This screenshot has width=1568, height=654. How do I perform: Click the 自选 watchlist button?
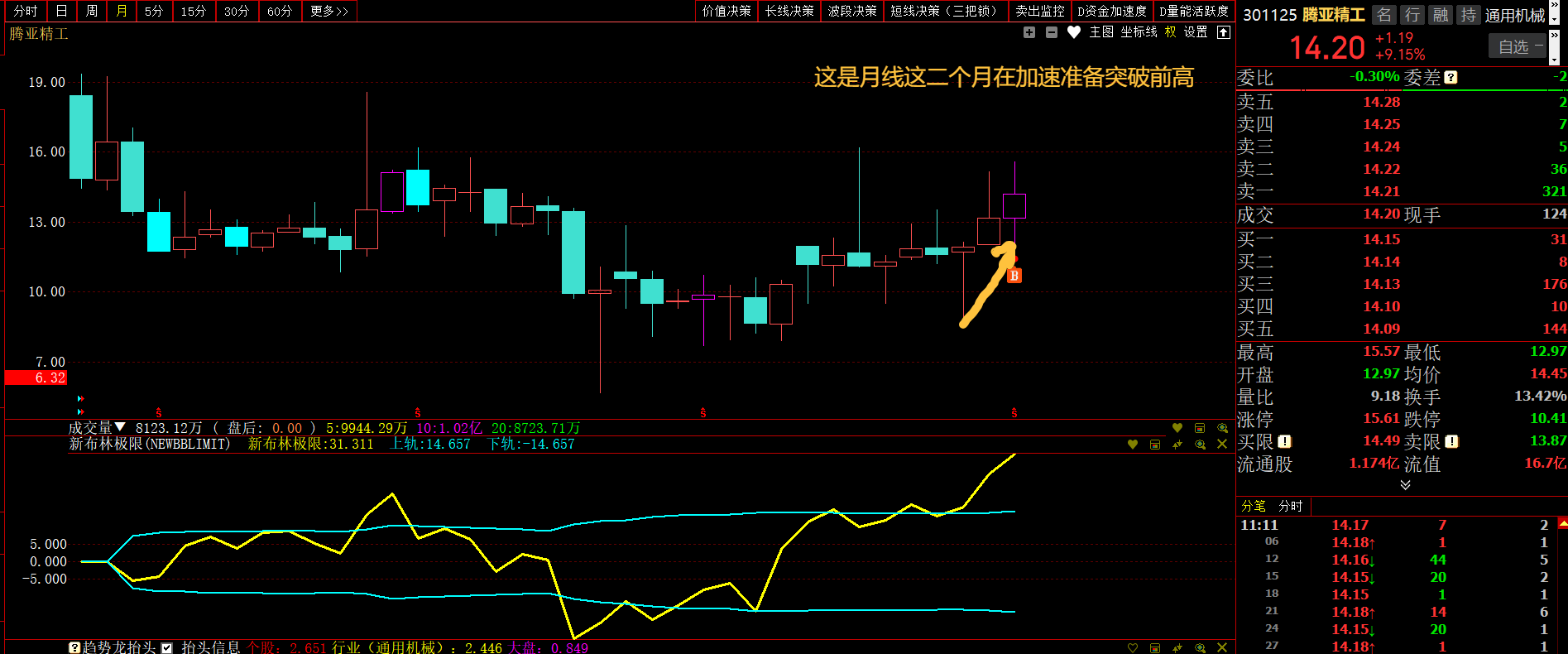point(1518,47)
